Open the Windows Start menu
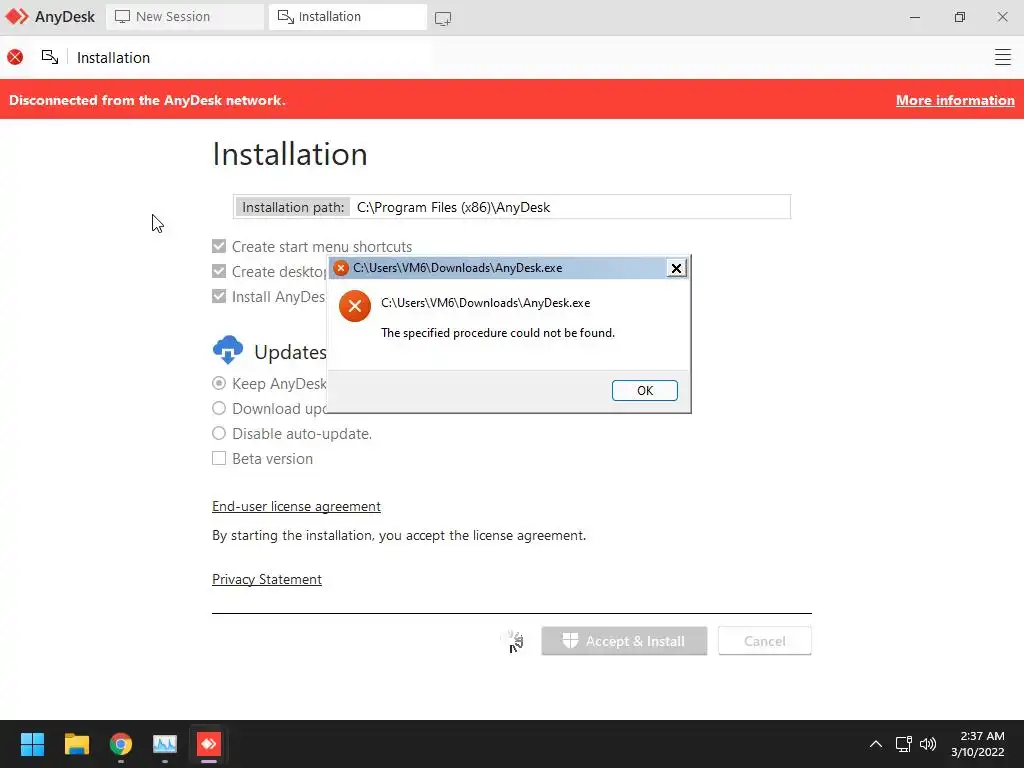 coord(32,744)
